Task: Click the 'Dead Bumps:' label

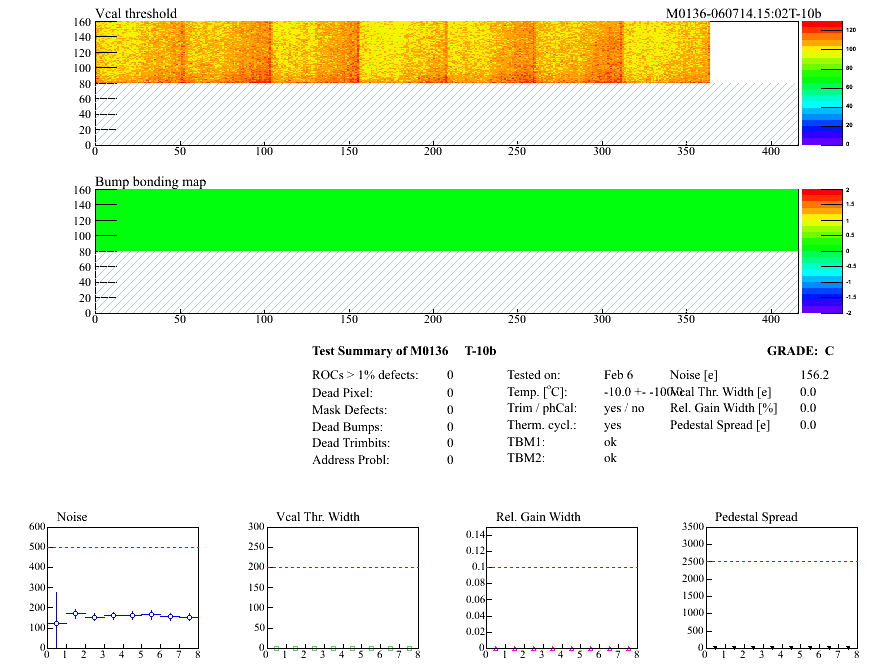Action: (x=347, y=427)
